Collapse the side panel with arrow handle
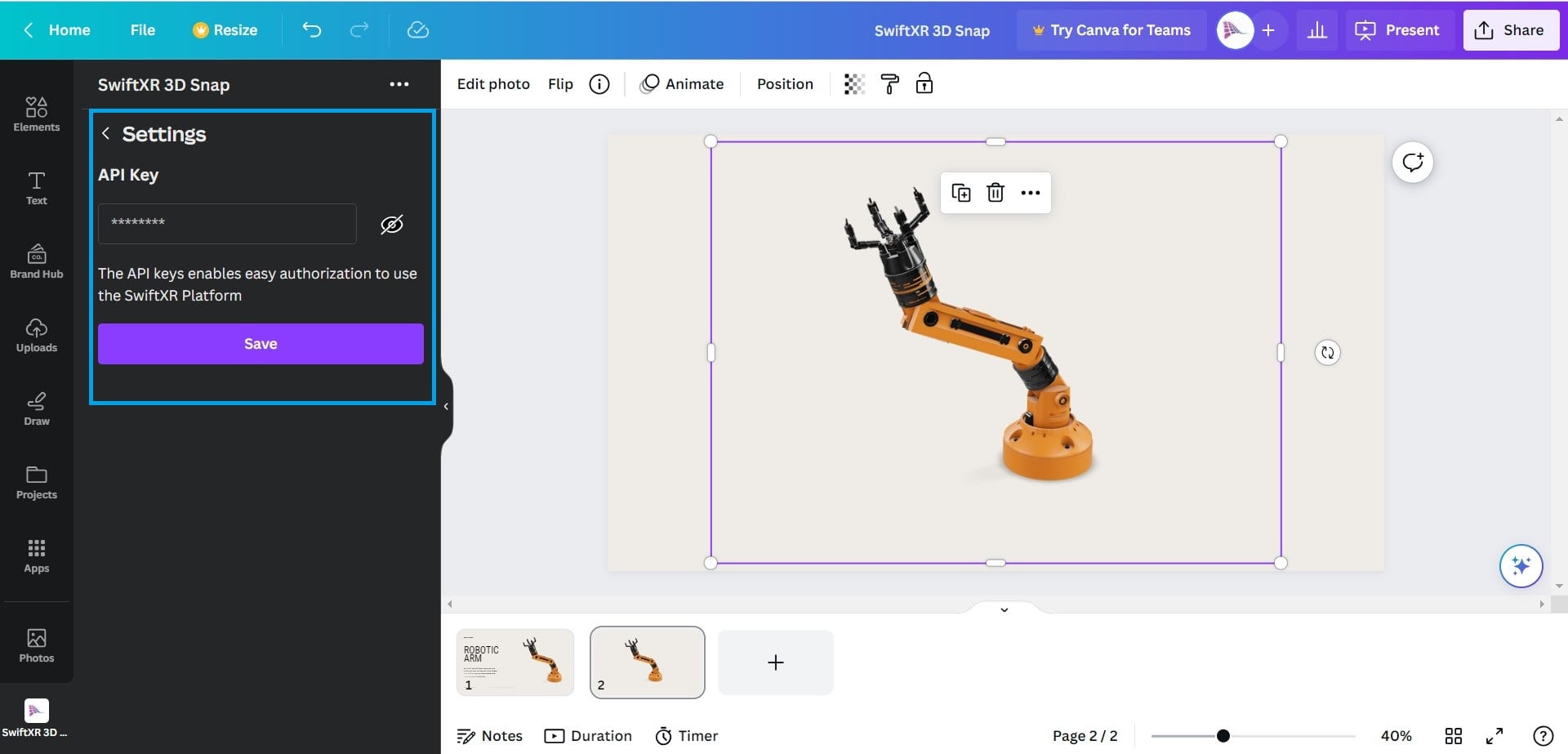 click(446, 406)
